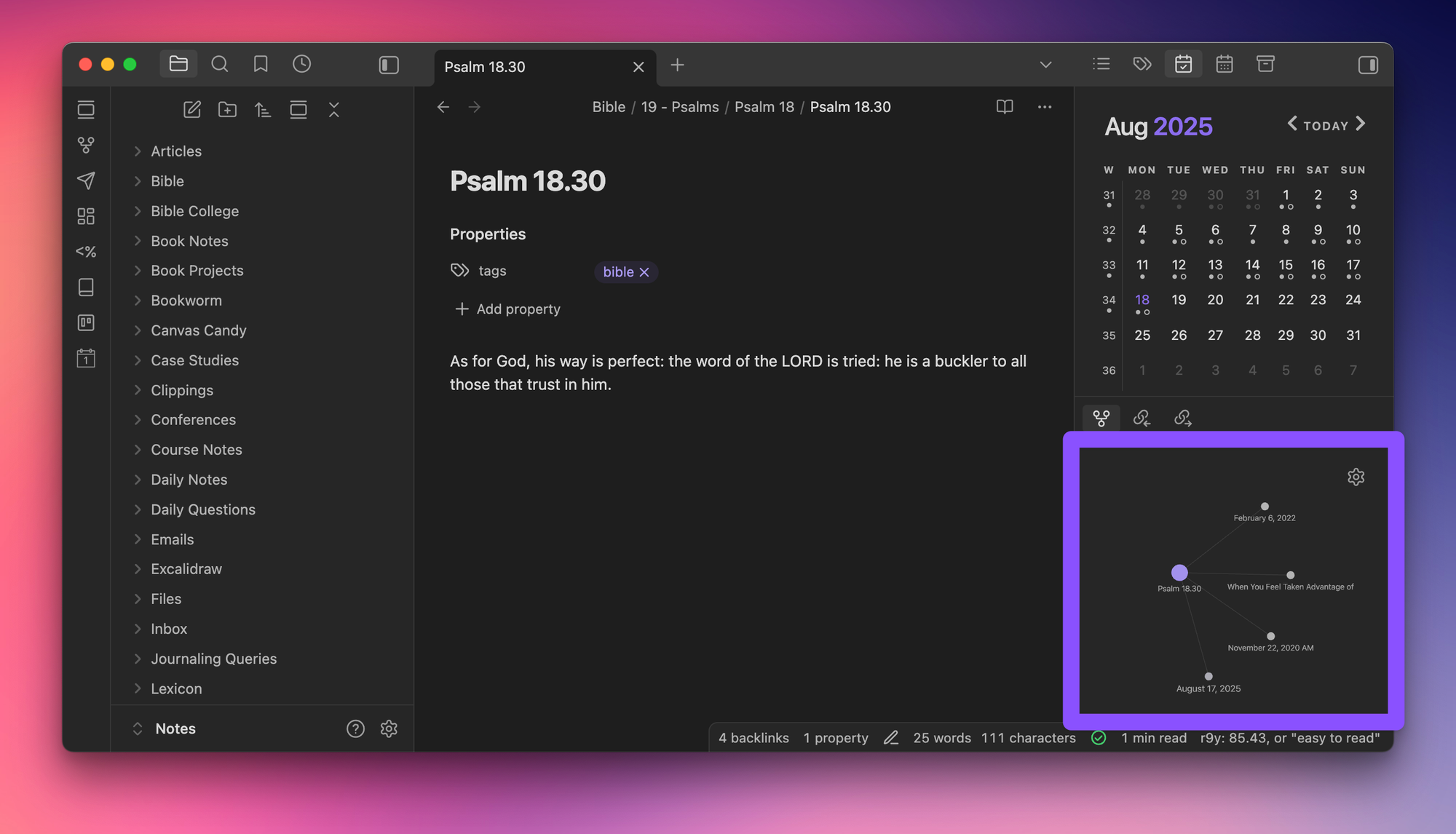This screenshot has height=834, width=1456.
Task: Create a new note icon
Action: point(191,110)
